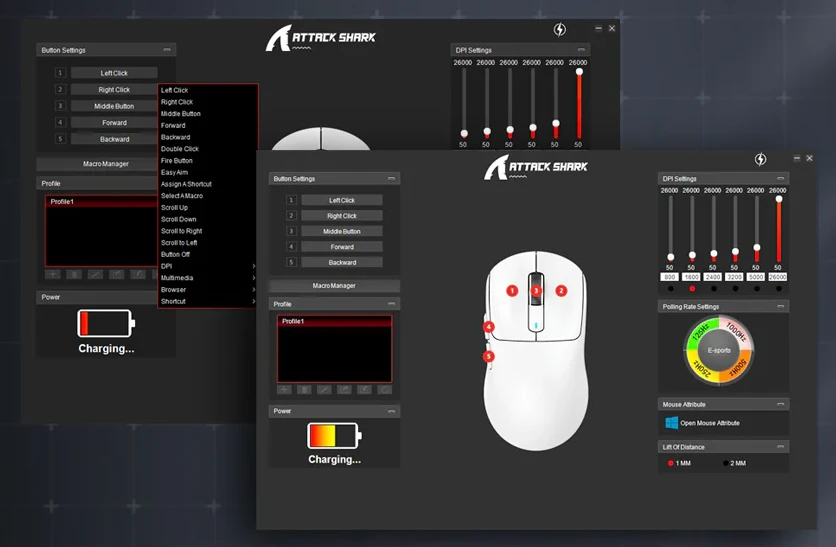836x547 pixels.
Task: Click the Windows logo beside Open Mouse Attribute
Action: coord(672,423)
